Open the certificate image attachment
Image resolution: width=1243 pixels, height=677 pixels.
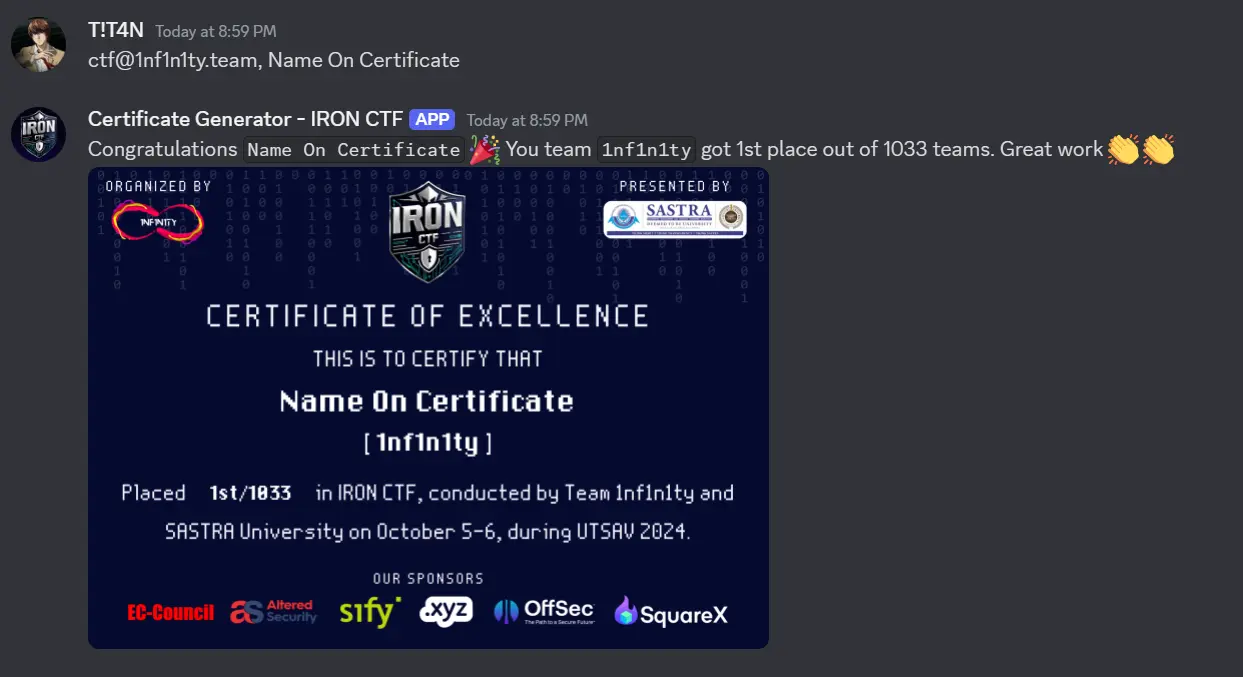428,408
